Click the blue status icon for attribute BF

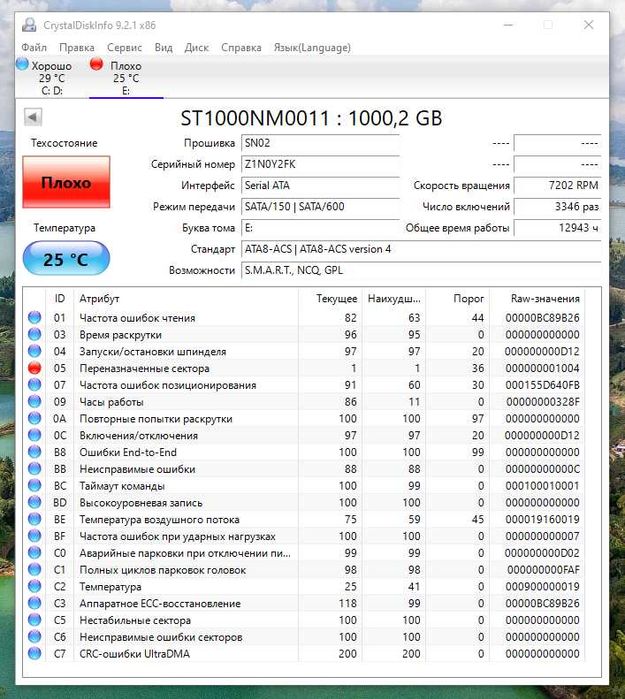[x=34, y=536]
